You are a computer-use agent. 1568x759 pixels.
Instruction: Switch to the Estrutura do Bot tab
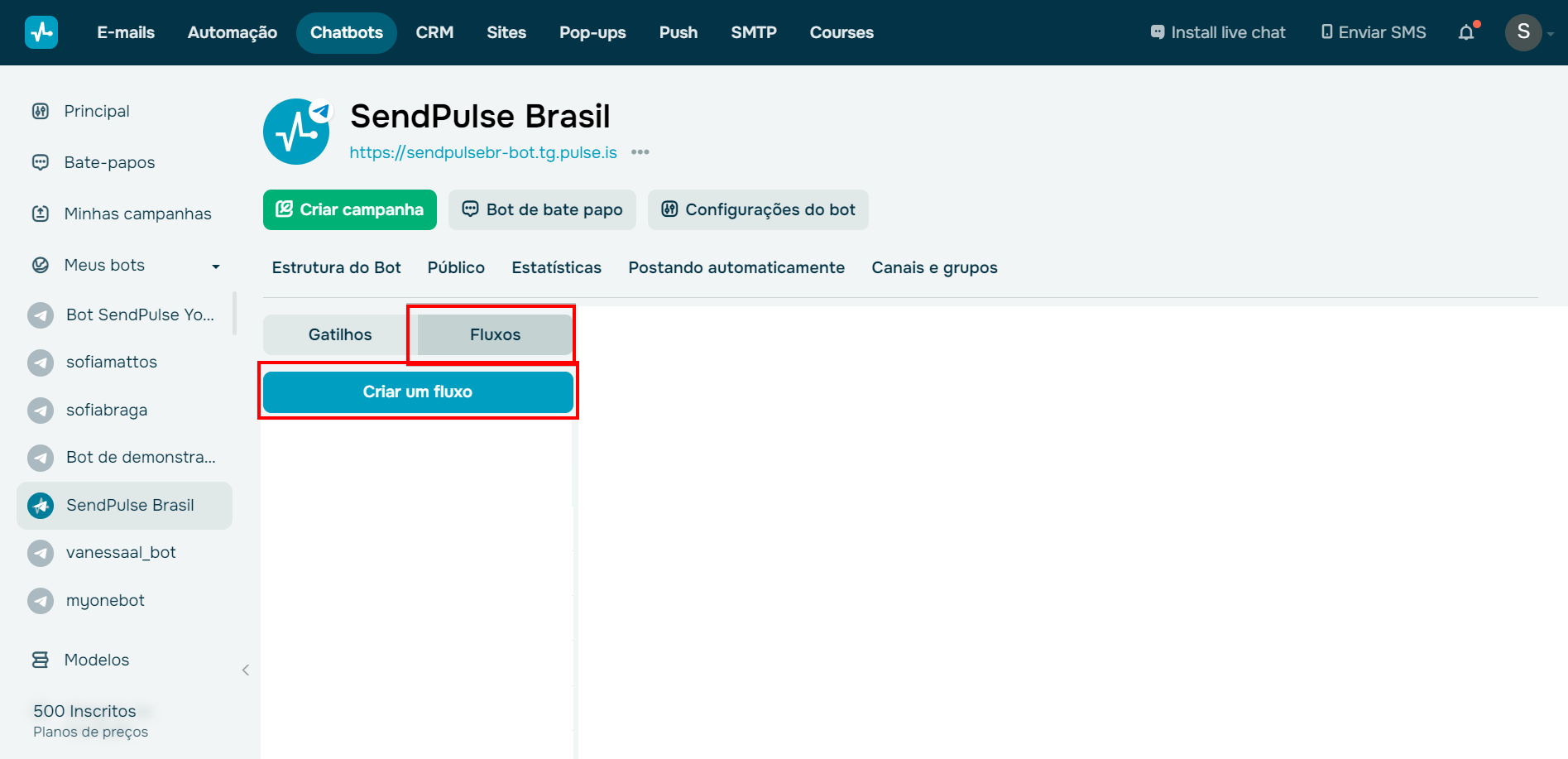tap(337, 267)
